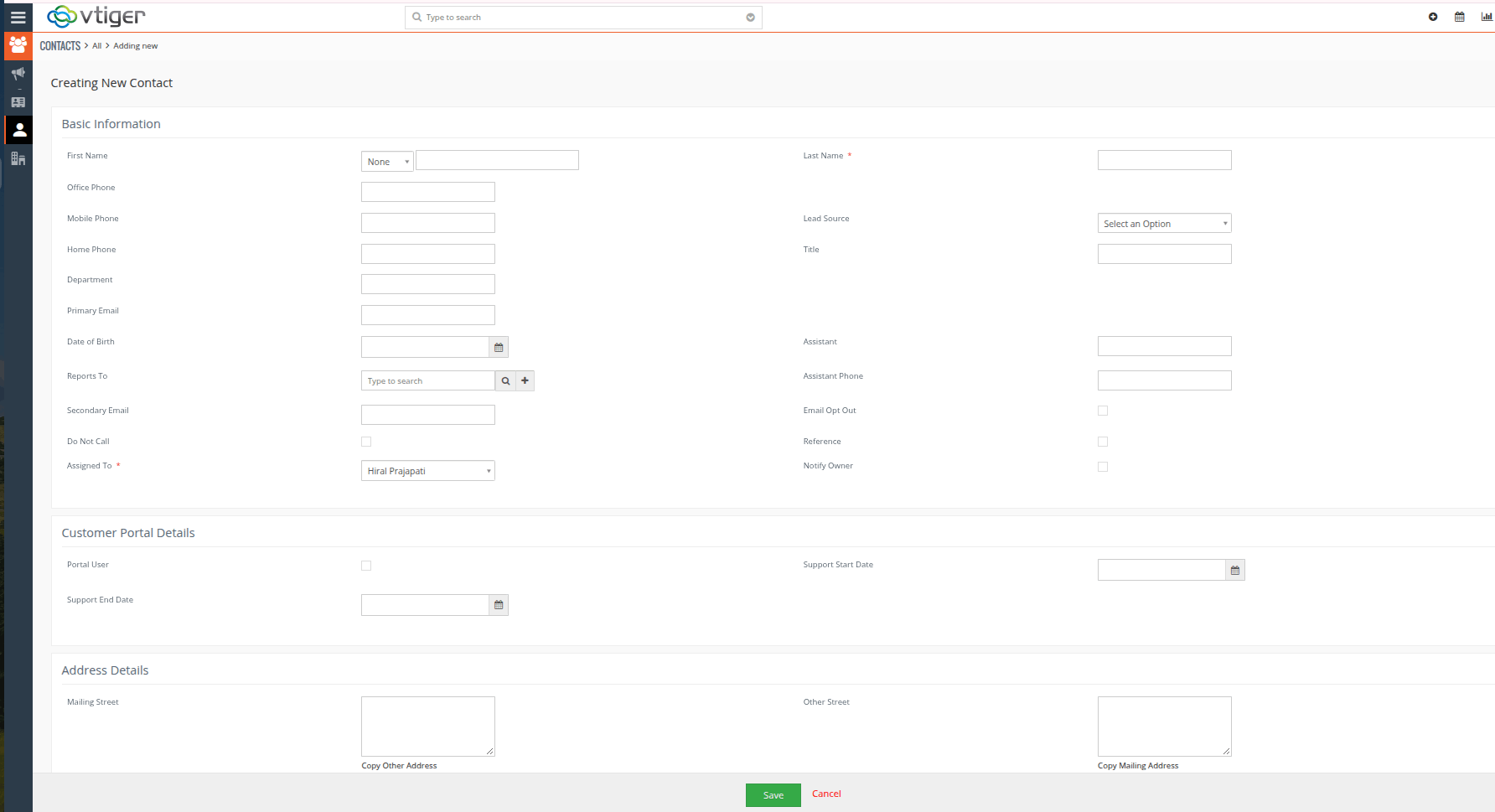Enable the Notify Owner checkbox
This screenshot has height=812, width=1495.
coord(1103,467)
